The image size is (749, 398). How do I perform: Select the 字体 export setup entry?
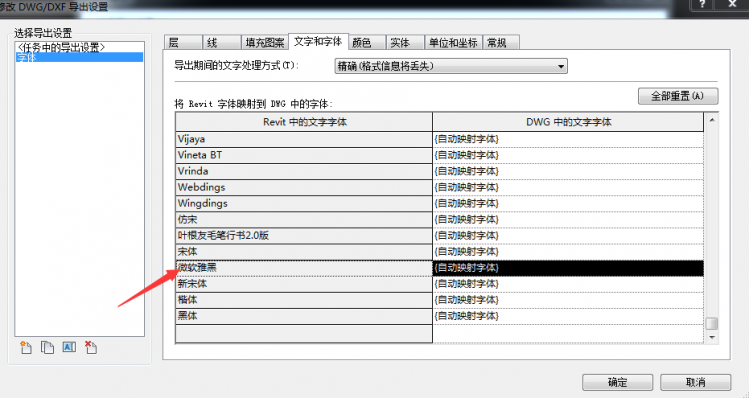79,57
